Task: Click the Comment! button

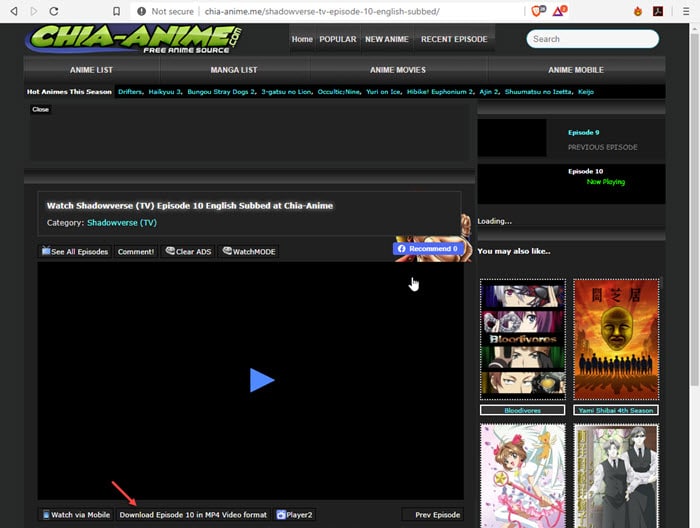Action: pos(136,251)
